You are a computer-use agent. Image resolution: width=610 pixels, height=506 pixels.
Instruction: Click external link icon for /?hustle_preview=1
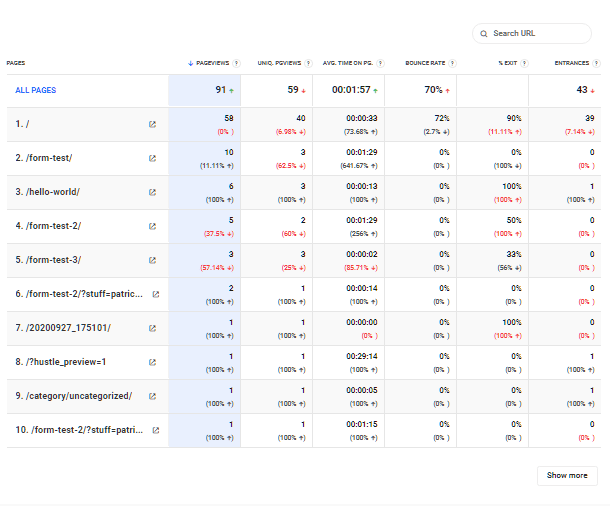pos(152,362)
